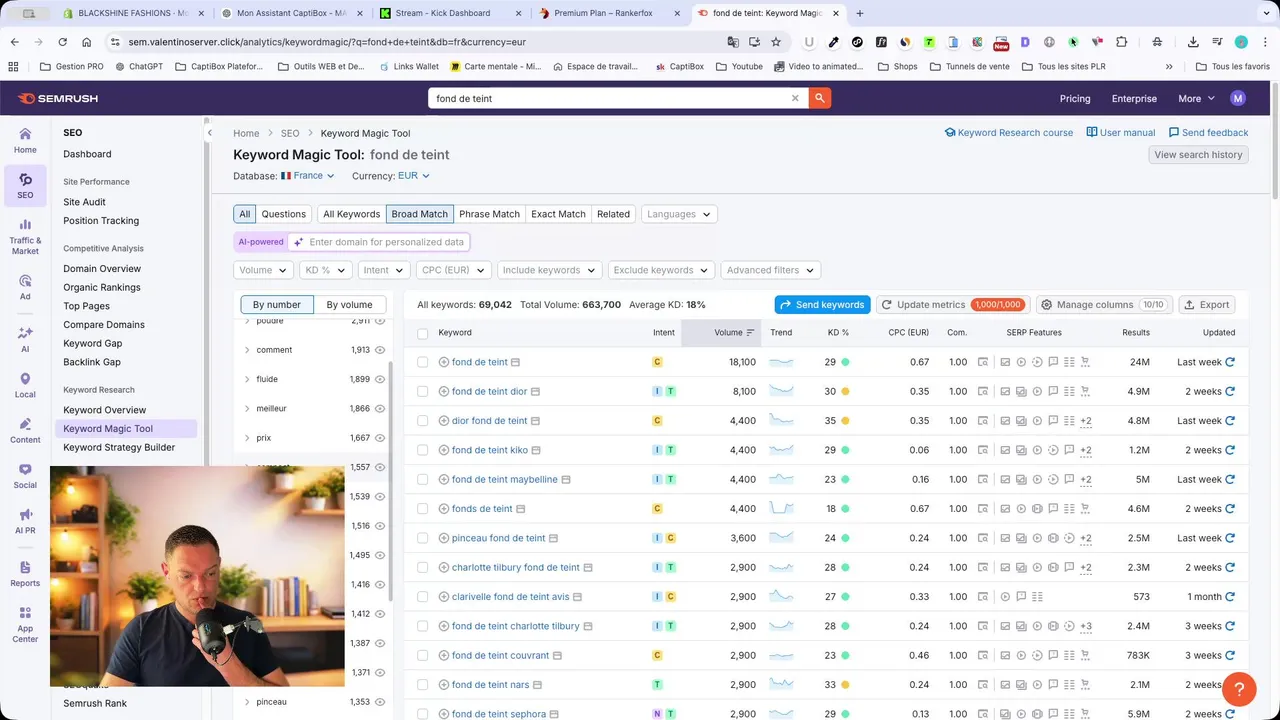The width and height of the screenshot is (1280, 720).
Task: Open the Content sidebar icon
Action: click(25, 431)
